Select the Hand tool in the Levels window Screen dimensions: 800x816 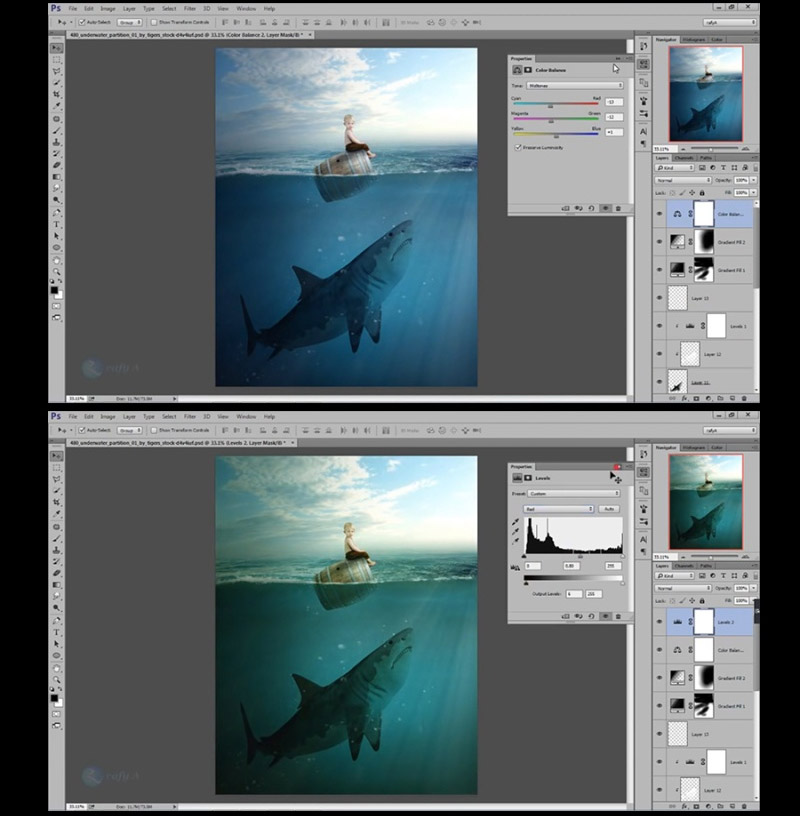56,668
